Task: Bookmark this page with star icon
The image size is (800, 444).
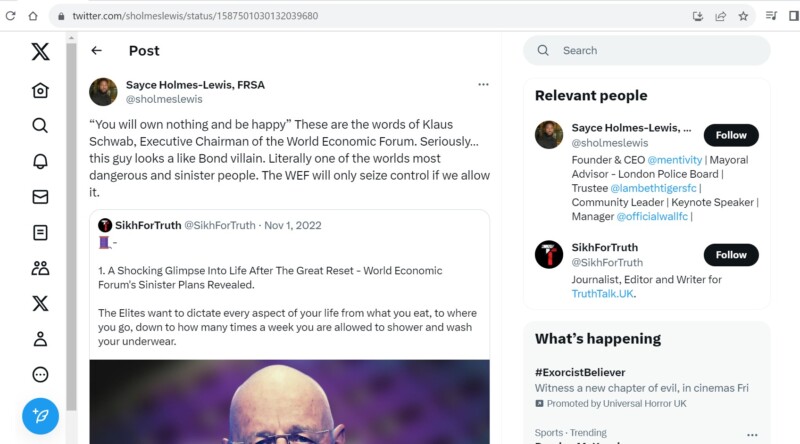Action: coord(743,16)
